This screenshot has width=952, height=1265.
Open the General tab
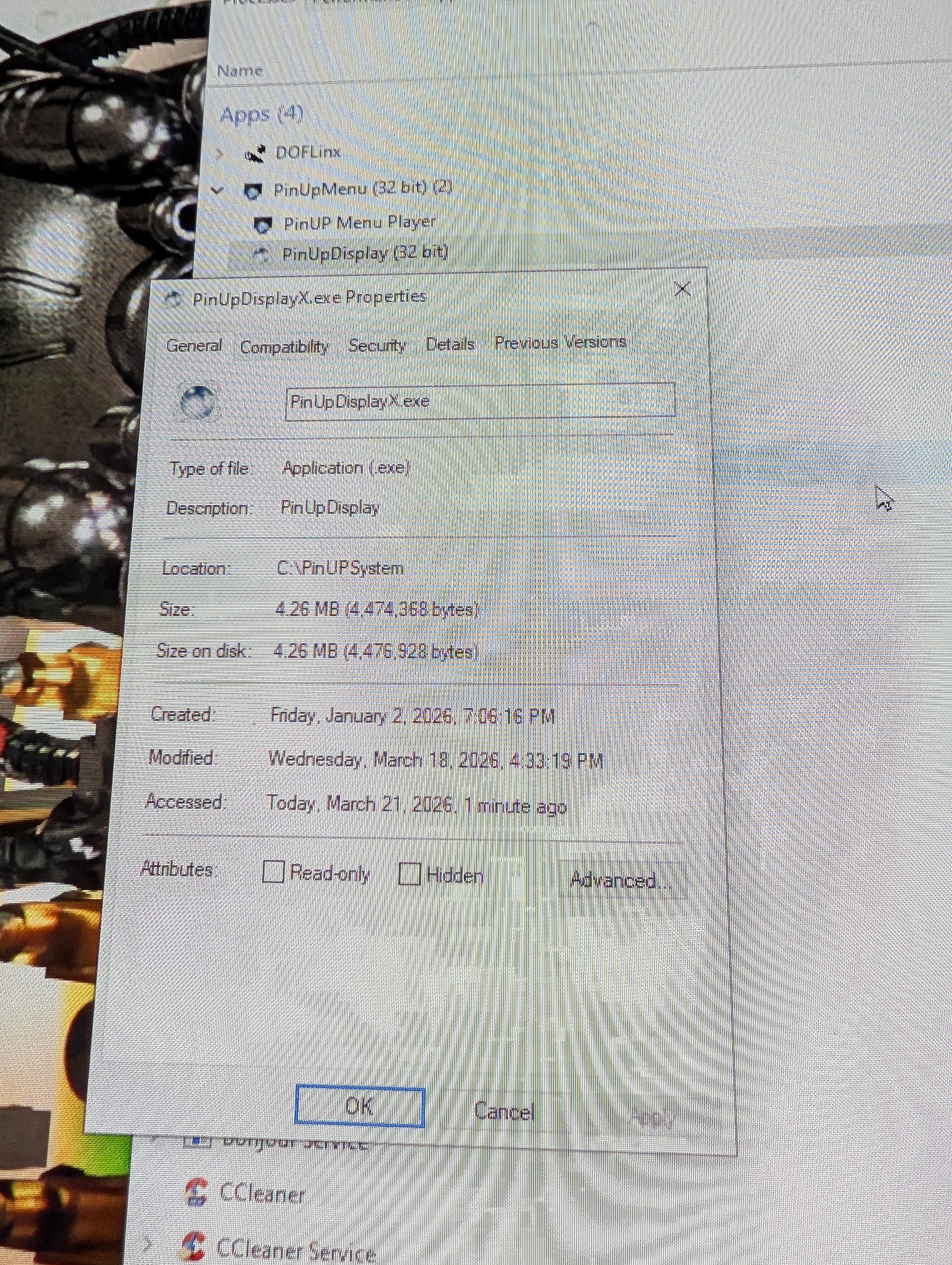coord(194,346)
